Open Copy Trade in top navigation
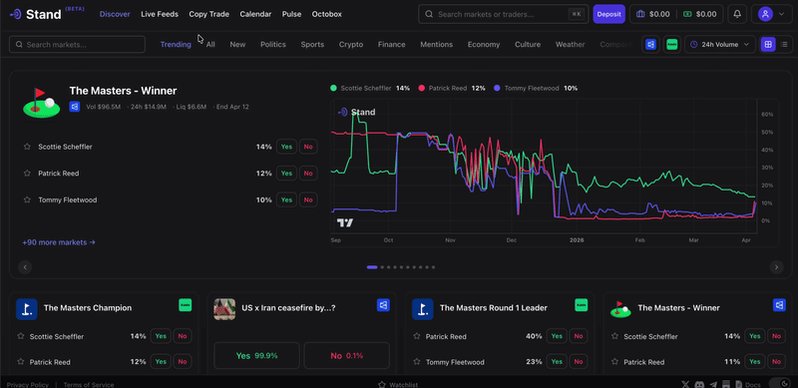Screen dimensions: 798x388 click(209, 14)
